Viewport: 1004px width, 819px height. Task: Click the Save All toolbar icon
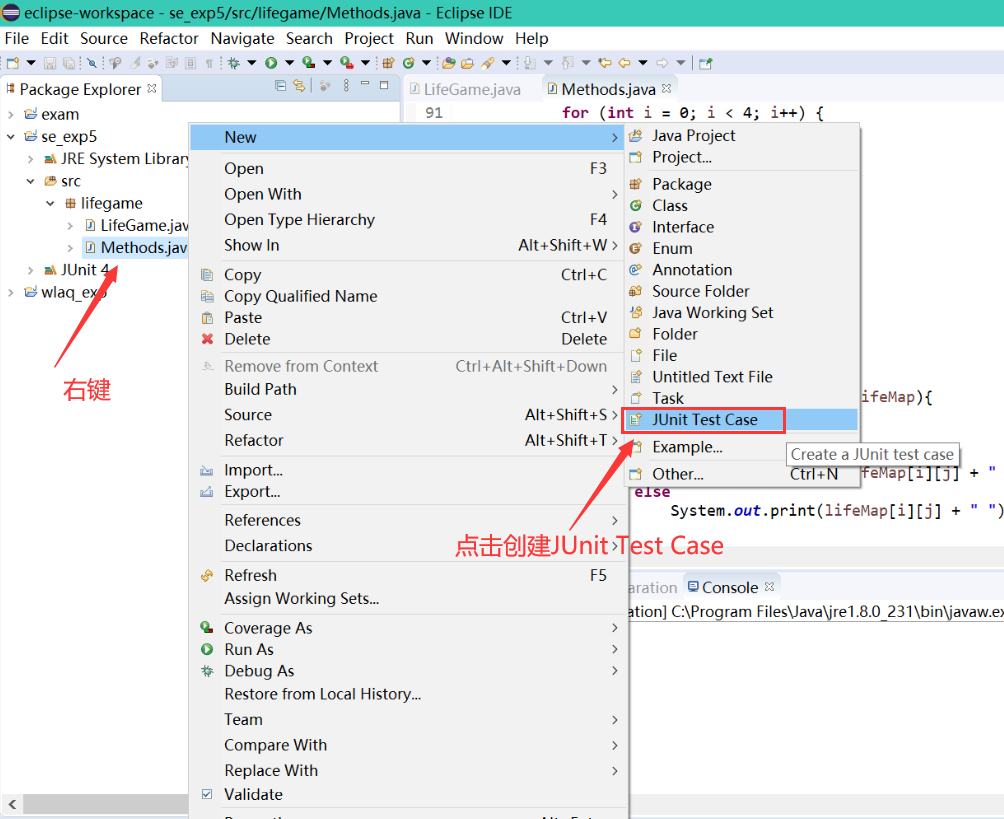click(x=68, y=63)
